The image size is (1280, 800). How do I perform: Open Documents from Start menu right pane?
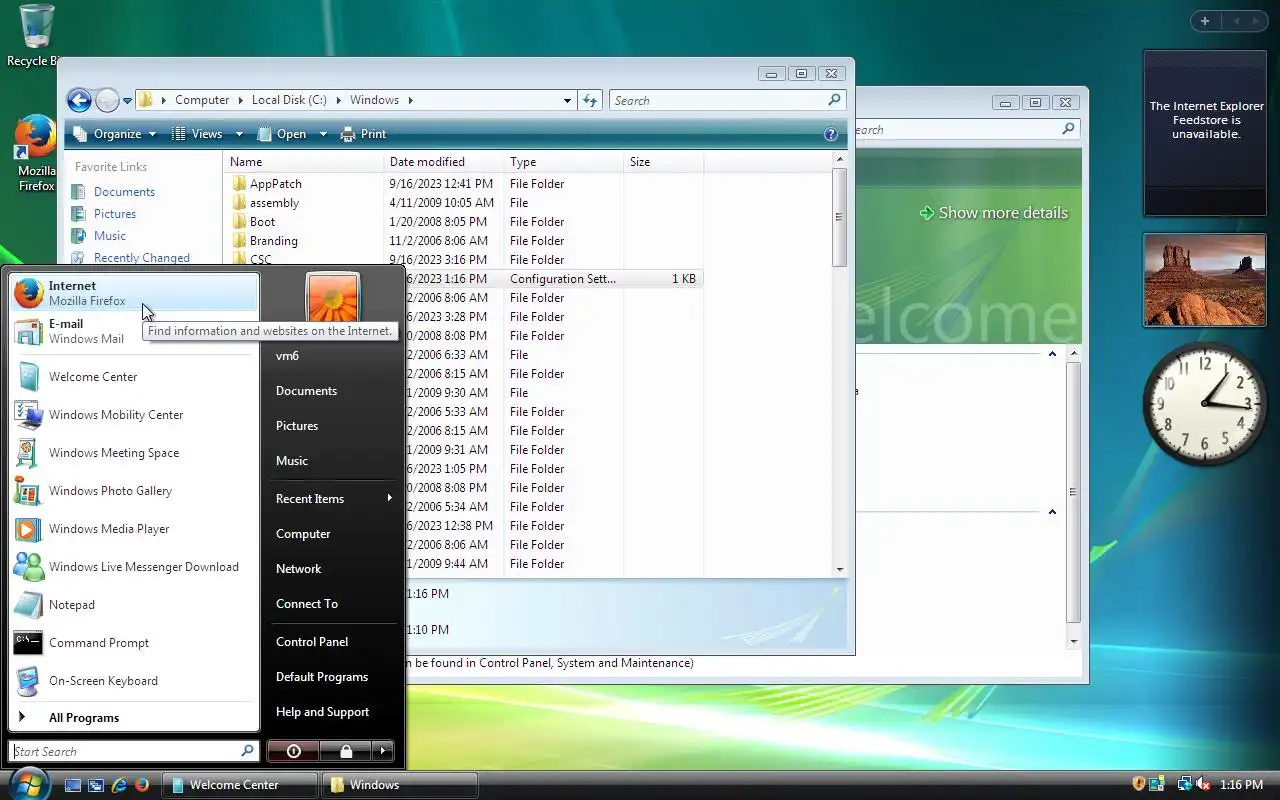[x=333, y=391]
